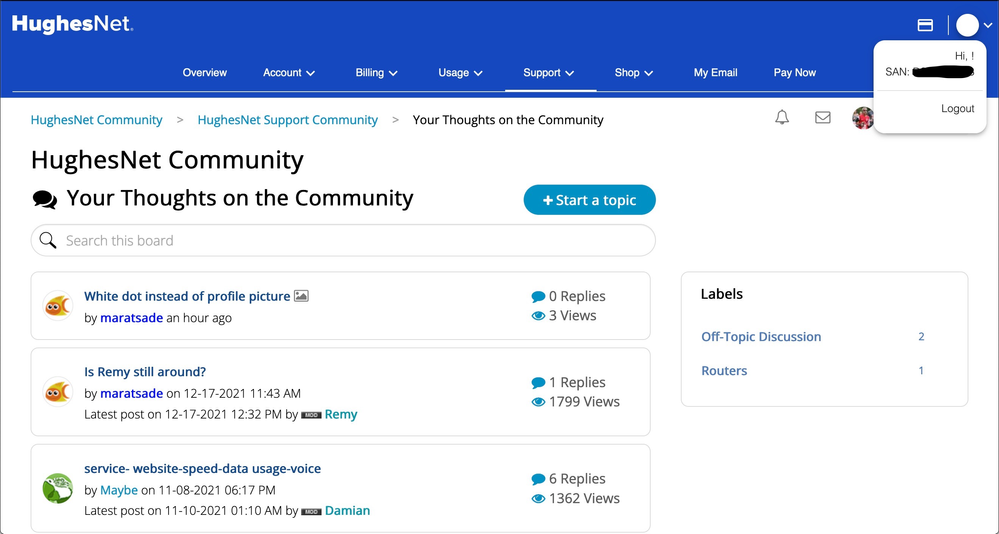Screen dimensions: 999x534
Task: Click Logout in the account popup
Action: pyautogui.click(x=957, y=108)
